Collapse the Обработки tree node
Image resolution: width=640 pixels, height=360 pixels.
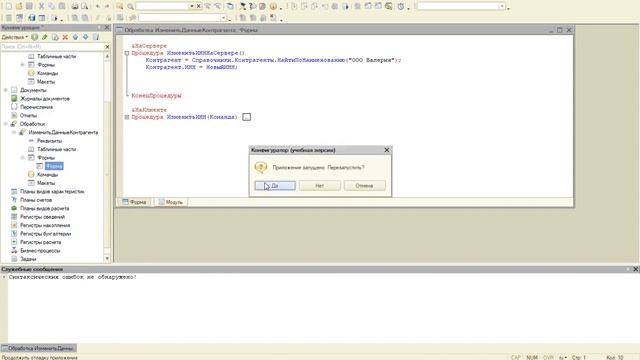6,124
